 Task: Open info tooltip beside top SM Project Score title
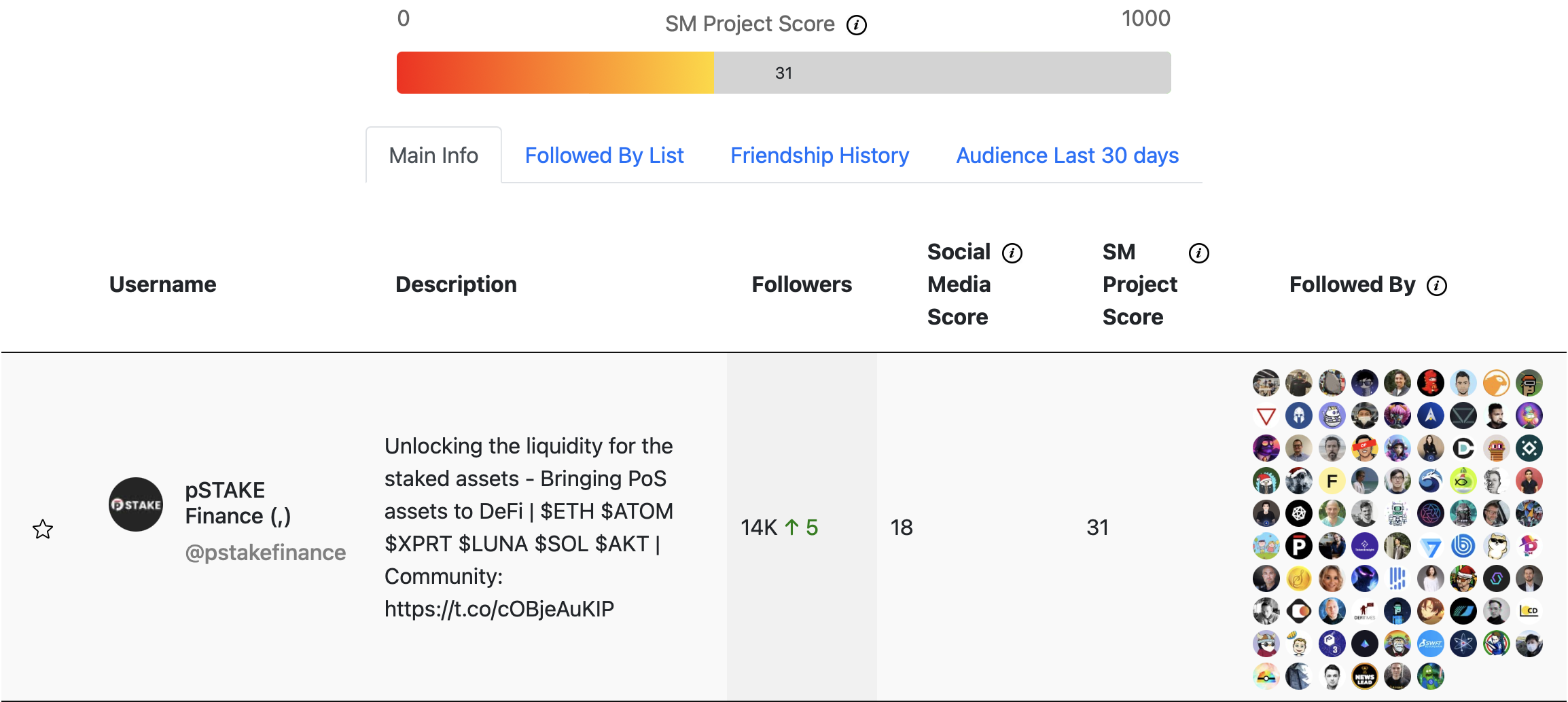[x=856, y=26]
